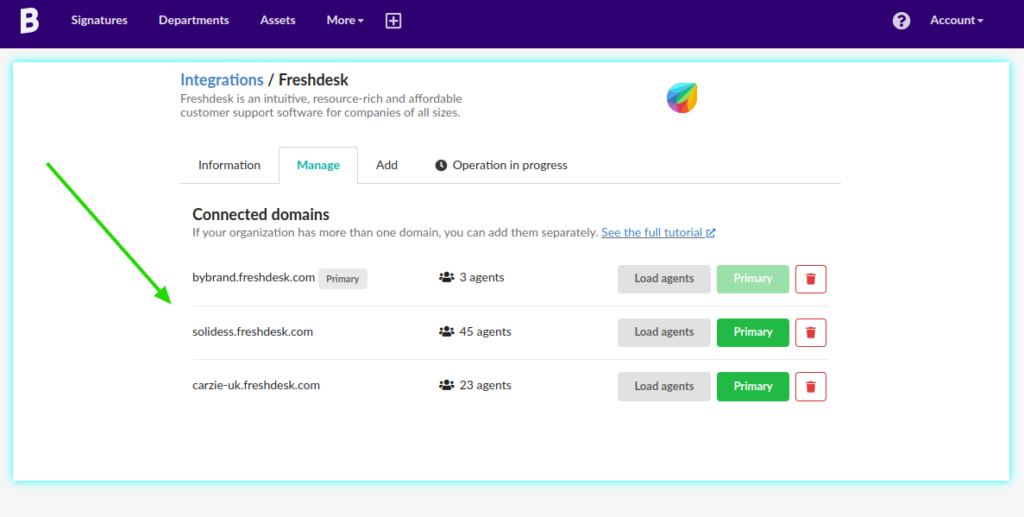
Task: Set solidess.freshdesk.com as Primary
Action: [x=753, y=332]
